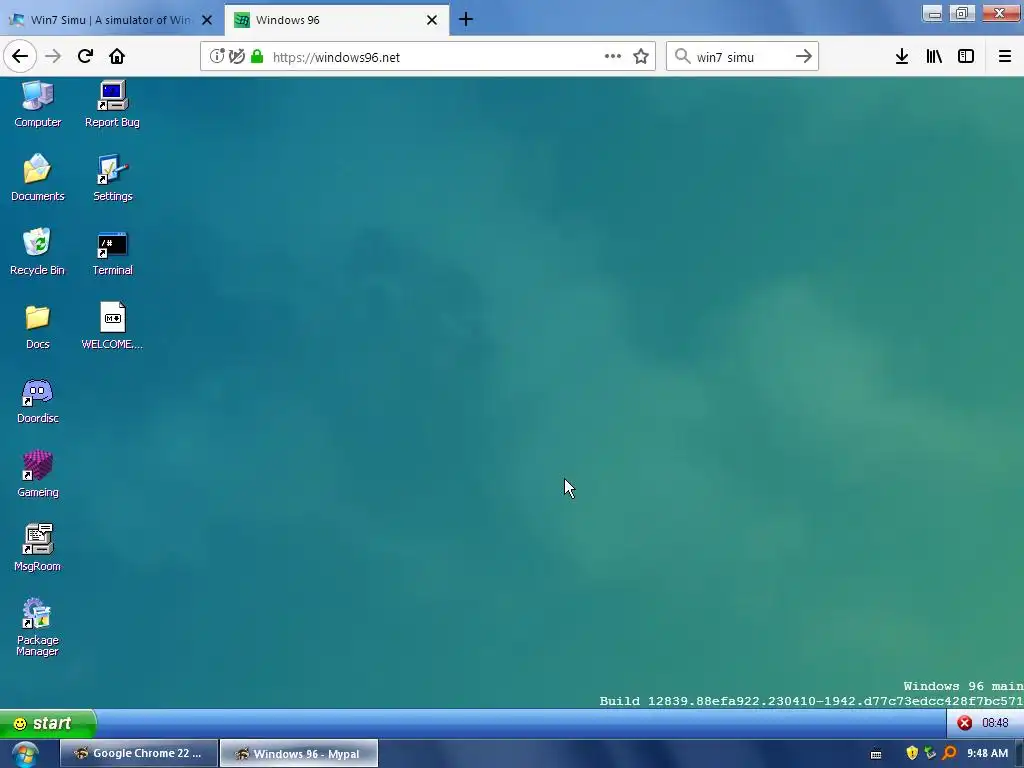Go back with the browser back arrow
1024x768 pixels.
pyautogui.click(x=20, y=56)
